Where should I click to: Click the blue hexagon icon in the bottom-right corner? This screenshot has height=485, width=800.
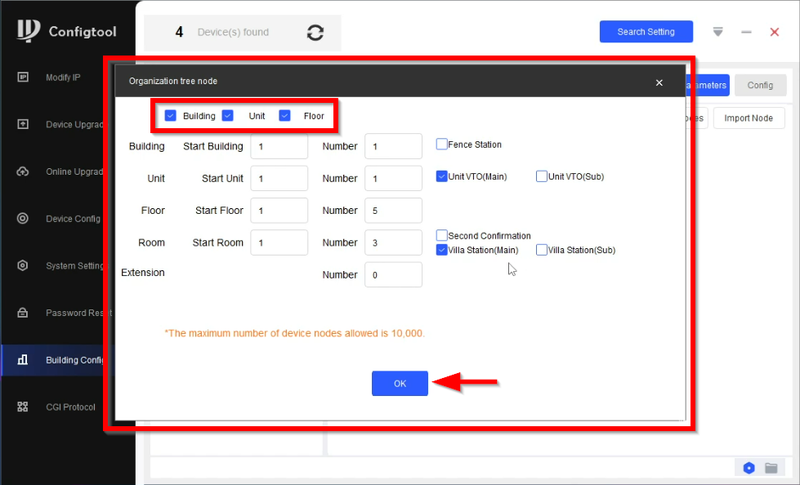(748, 468)
